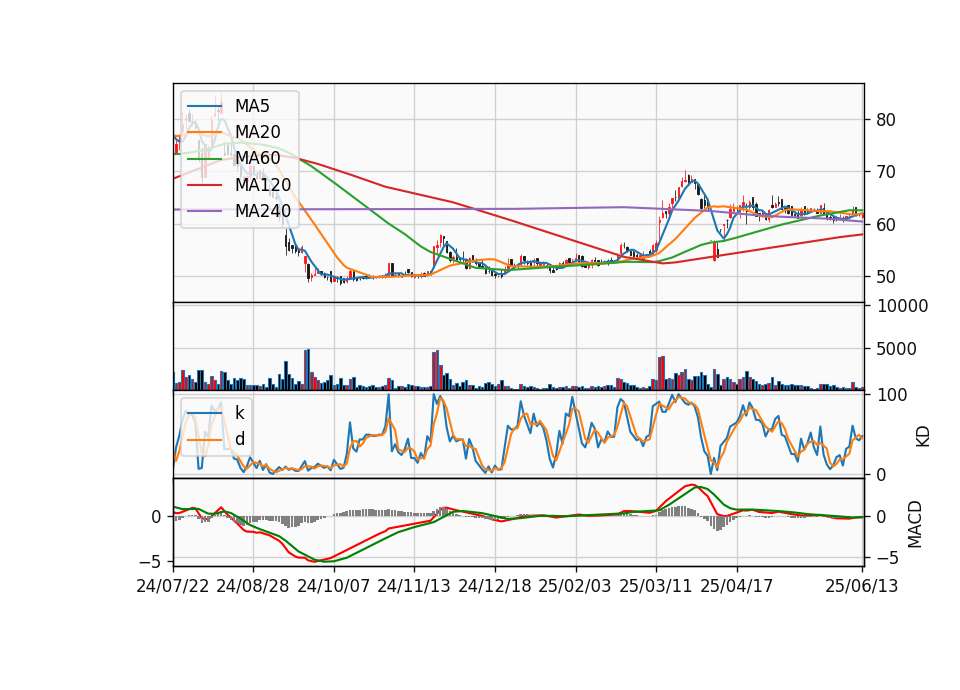The image size is (960, 690).
Task: Click the blue MA5 legend line sample
Action: coord(204,107)
